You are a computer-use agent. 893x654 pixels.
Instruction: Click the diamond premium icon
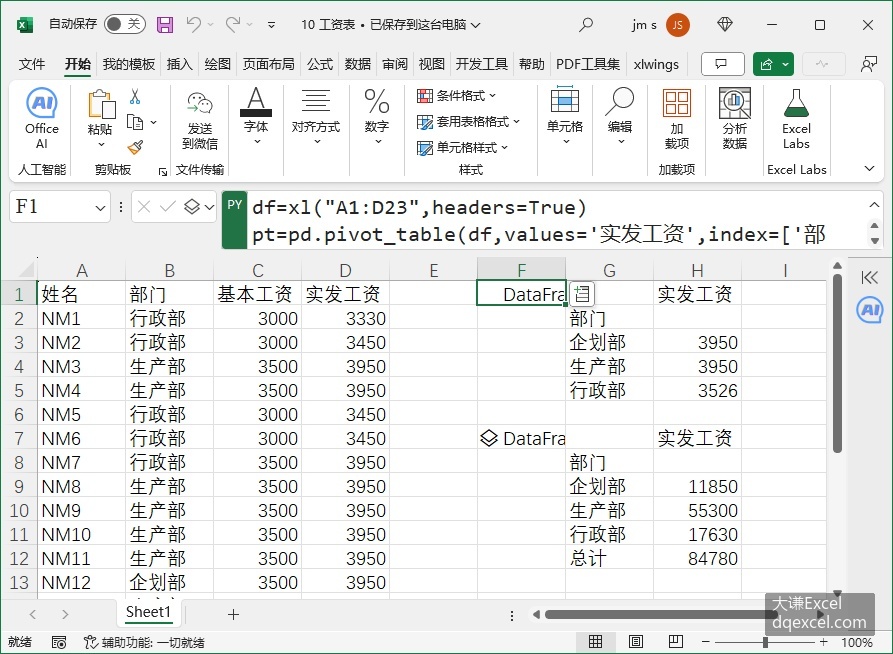pyautogui.click(x=724, y=24)
